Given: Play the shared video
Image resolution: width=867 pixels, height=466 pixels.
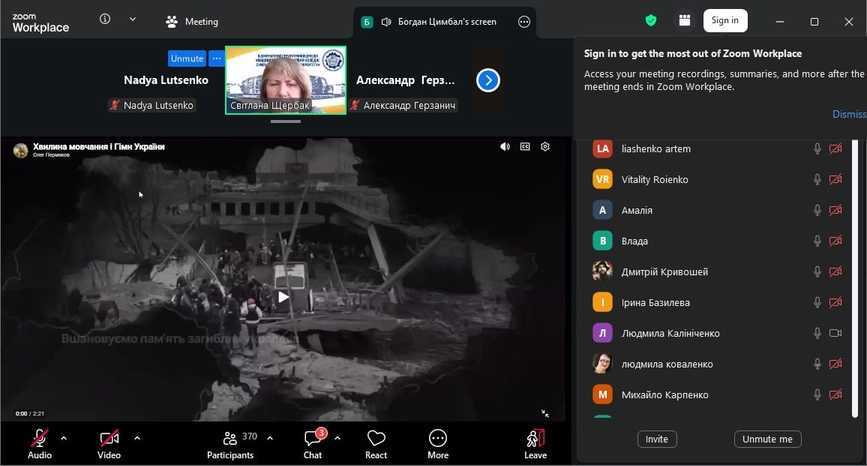Looking at the screenshot, I should [x=283, y=297].
